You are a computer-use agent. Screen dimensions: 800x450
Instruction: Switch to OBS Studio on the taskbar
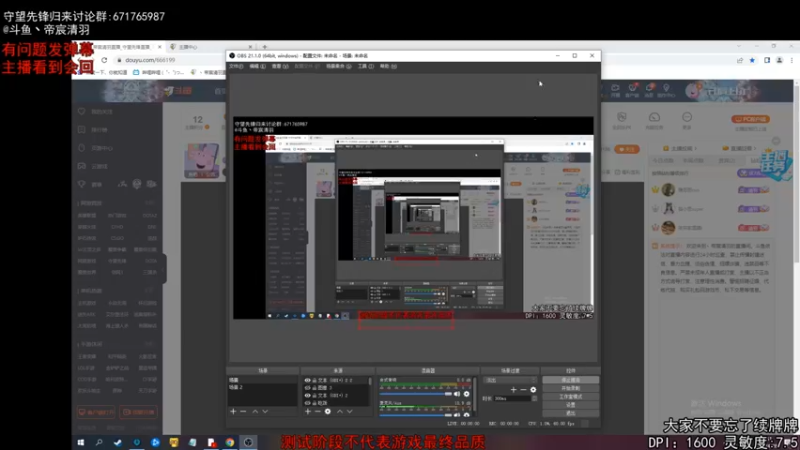point(248,442)
